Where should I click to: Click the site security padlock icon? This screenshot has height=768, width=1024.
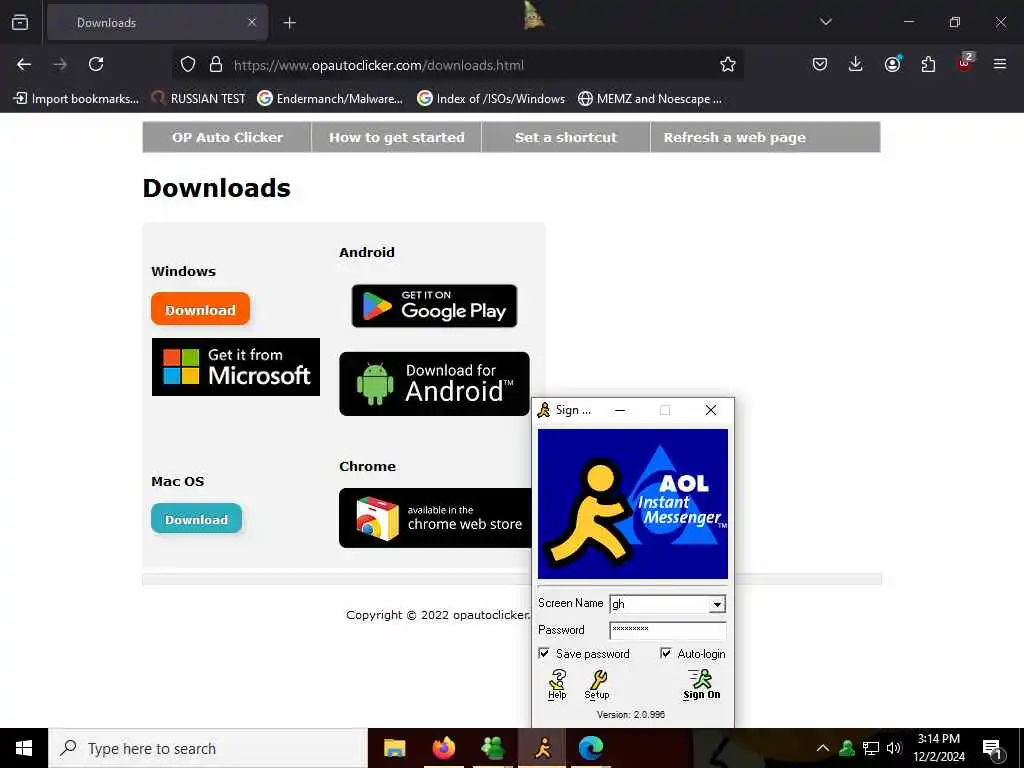216,64
